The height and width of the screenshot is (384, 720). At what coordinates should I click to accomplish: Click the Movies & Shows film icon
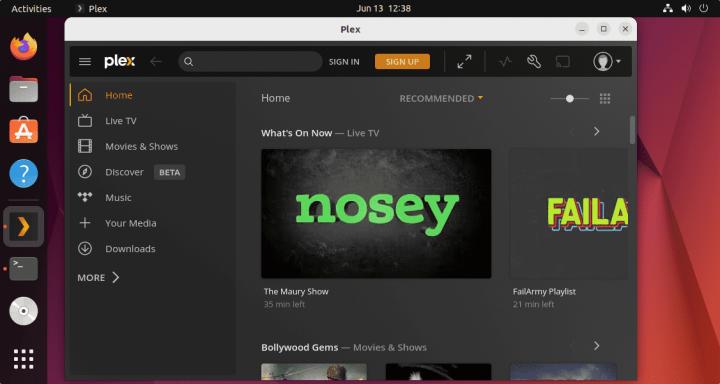85,147
